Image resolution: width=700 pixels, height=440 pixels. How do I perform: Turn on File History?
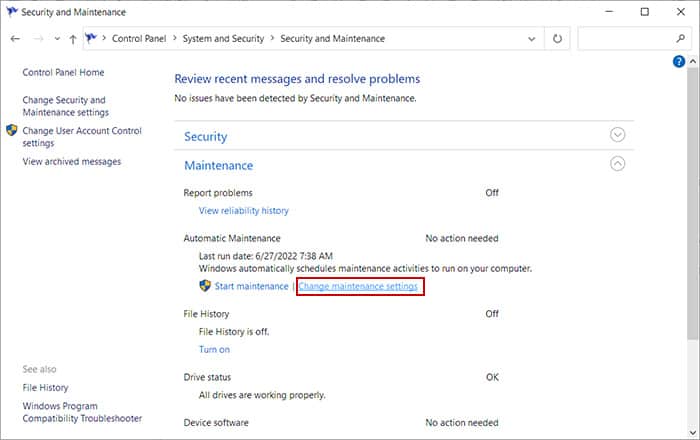214,349
